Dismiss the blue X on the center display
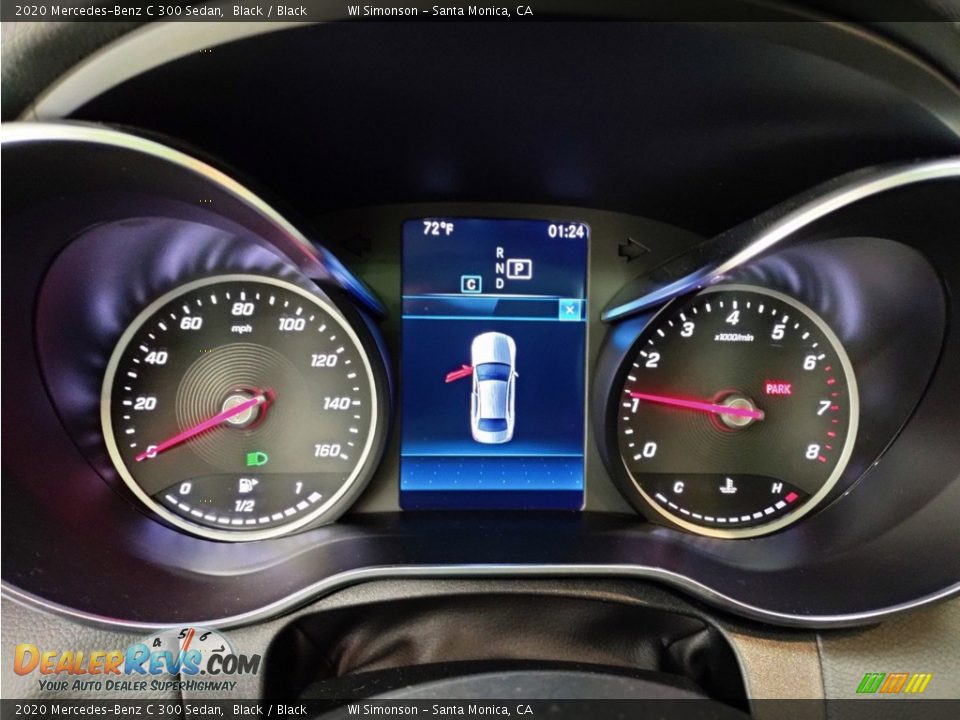Screen dimensions: 960x720 [x=568, y=309]
